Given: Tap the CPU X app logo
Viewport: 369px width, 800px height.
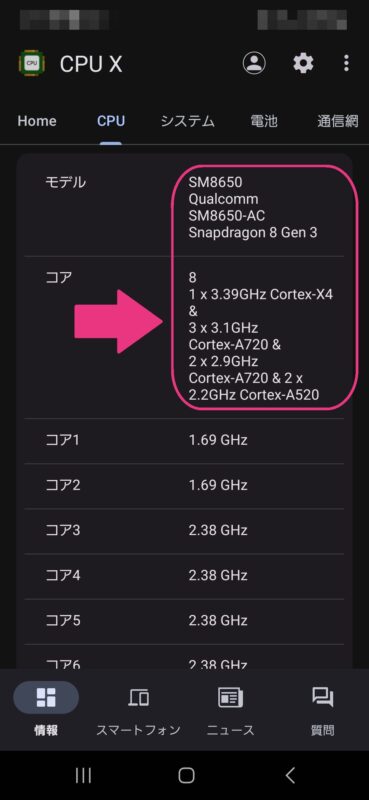Looking at the screenshot, I should coord(32,63).
